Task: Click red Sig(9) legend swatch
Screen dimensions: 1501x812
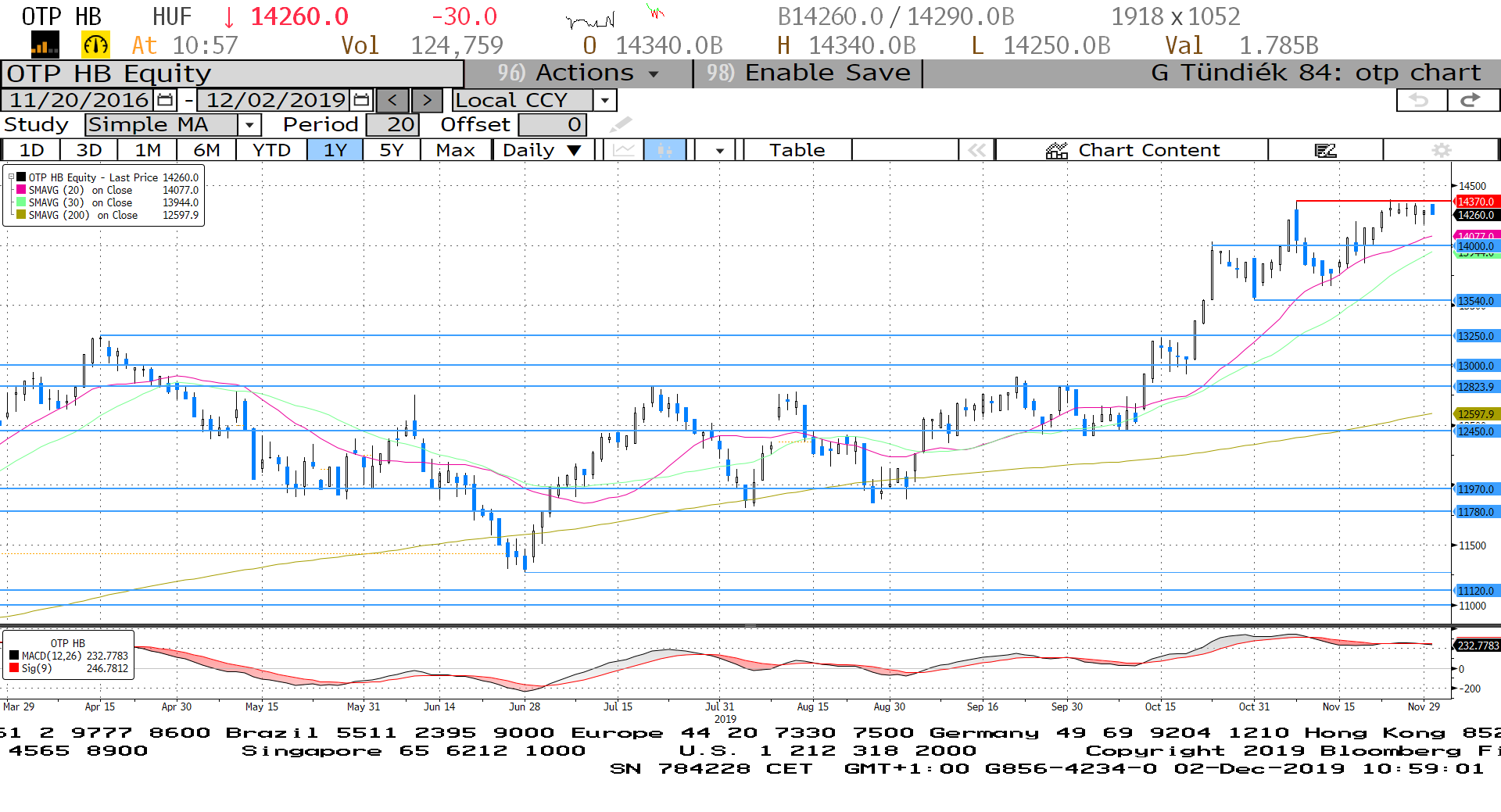Action: pos(14,668)
